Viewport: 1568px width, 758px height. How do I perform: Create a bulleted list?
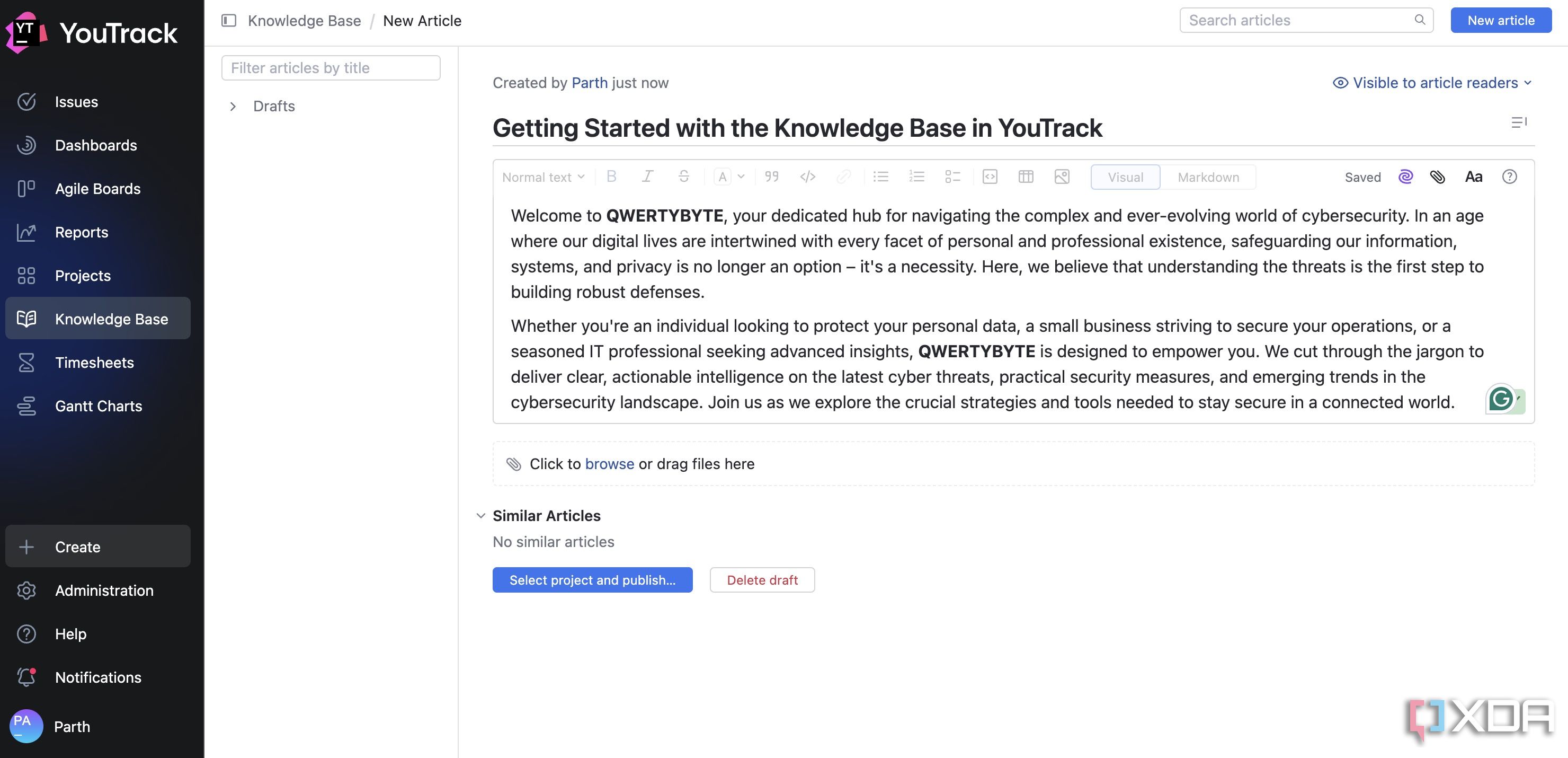tap(881, 177)
